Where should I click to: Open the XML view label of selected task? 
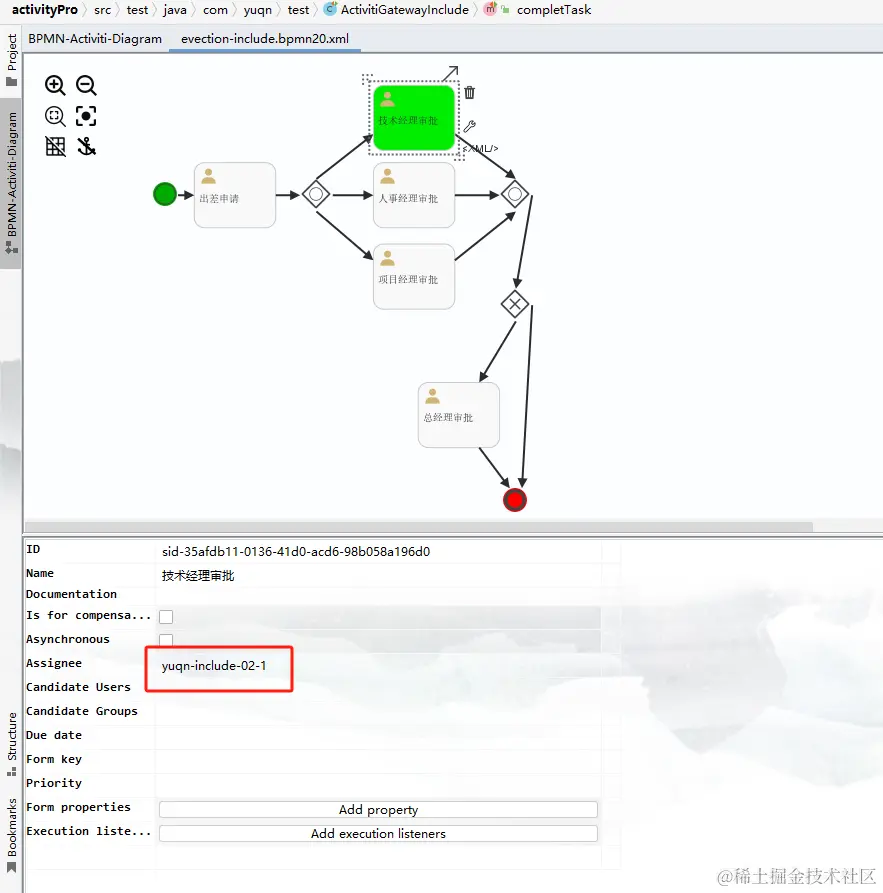(x=480, y=149)
